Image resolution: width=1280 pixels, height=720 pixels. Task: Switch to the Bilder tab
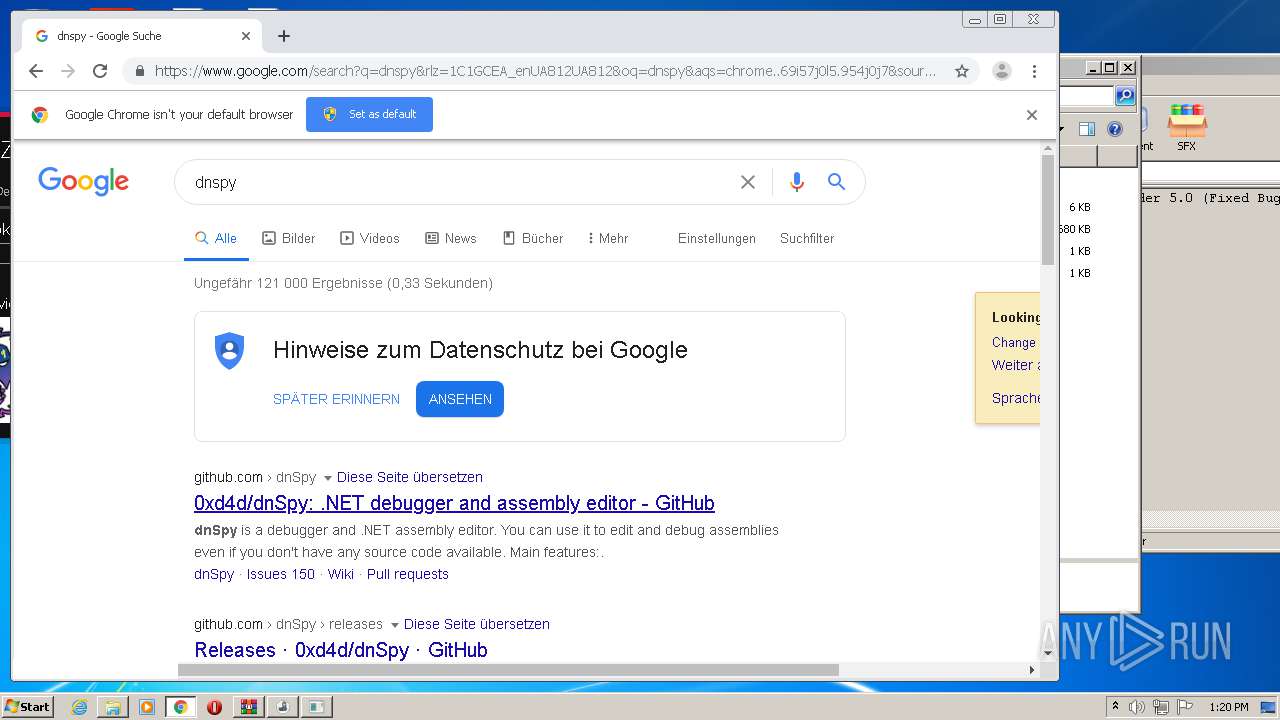point(289,238)
